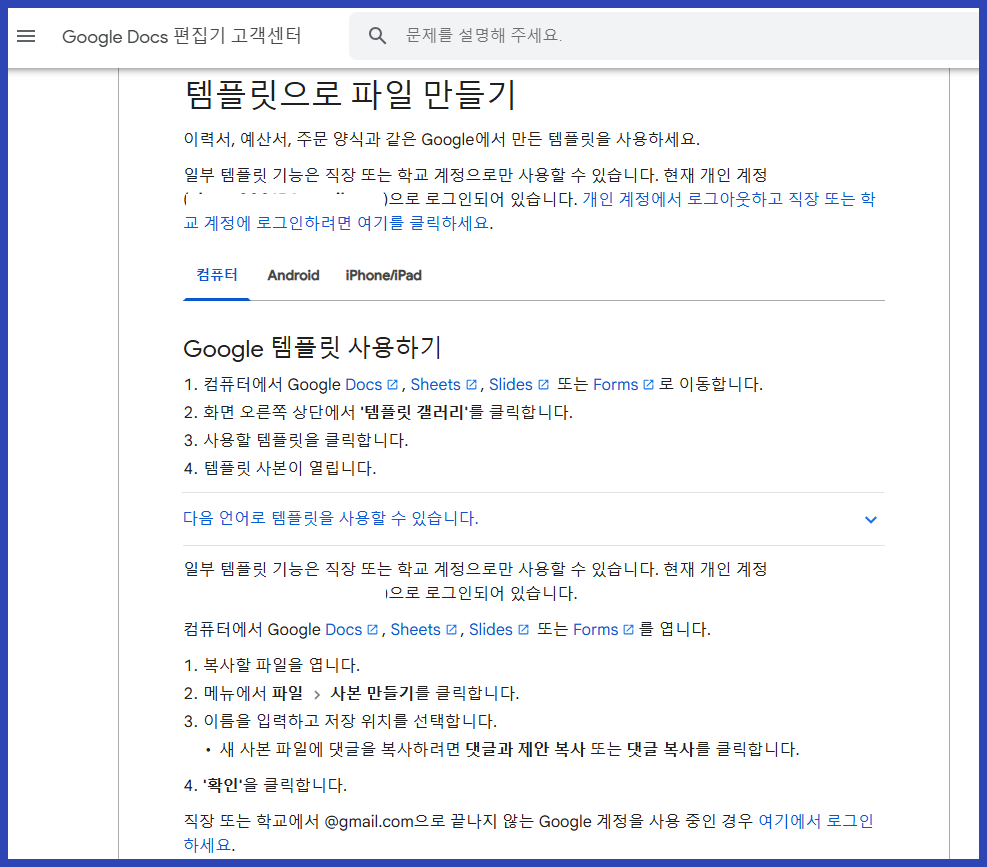Click external-link icon next to Docs in step 1
Screen dimensions: 987x867
click(393, 384)
